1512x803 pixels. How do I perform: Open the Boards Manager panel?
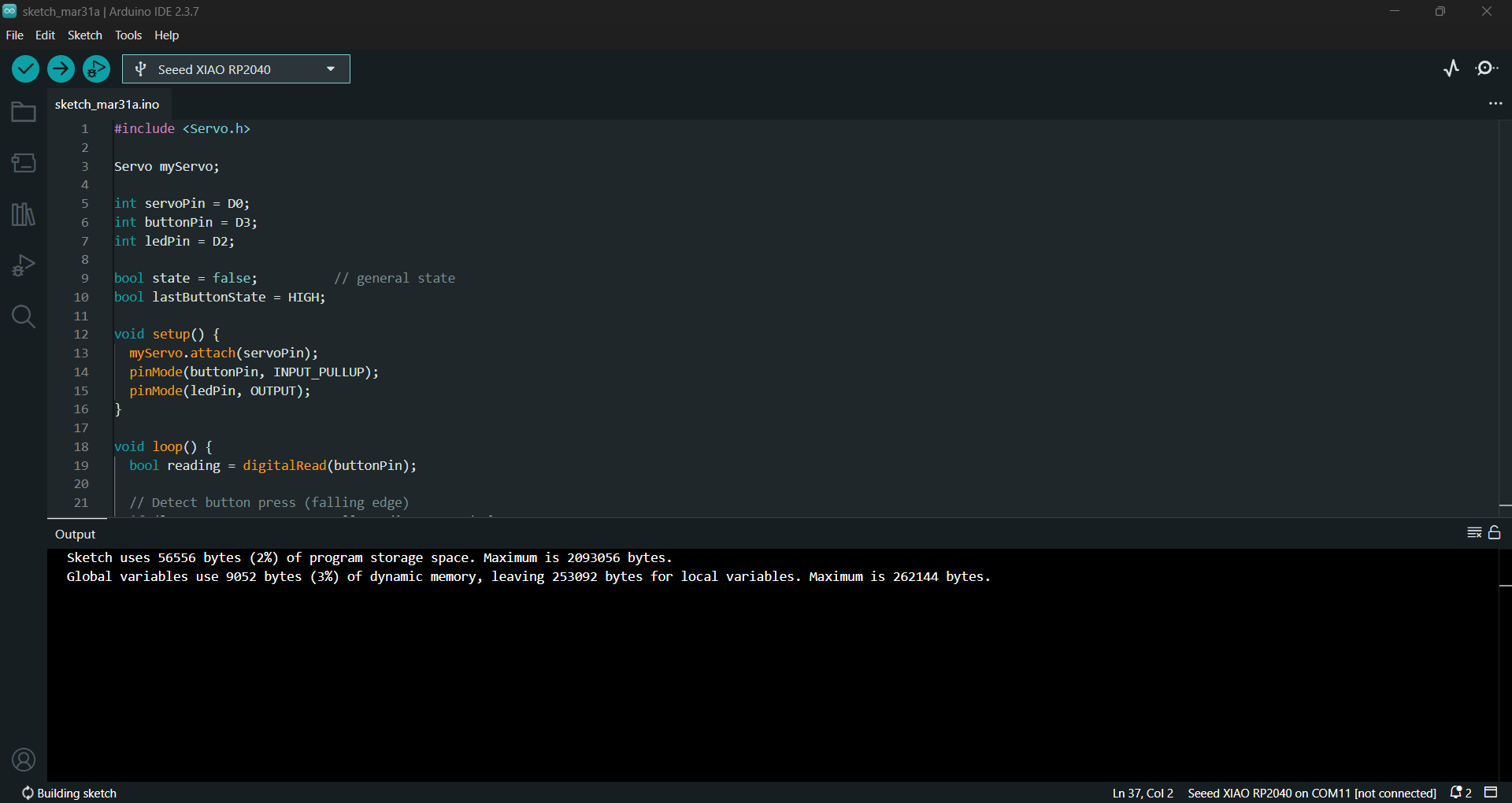click(x=24, y=163)
